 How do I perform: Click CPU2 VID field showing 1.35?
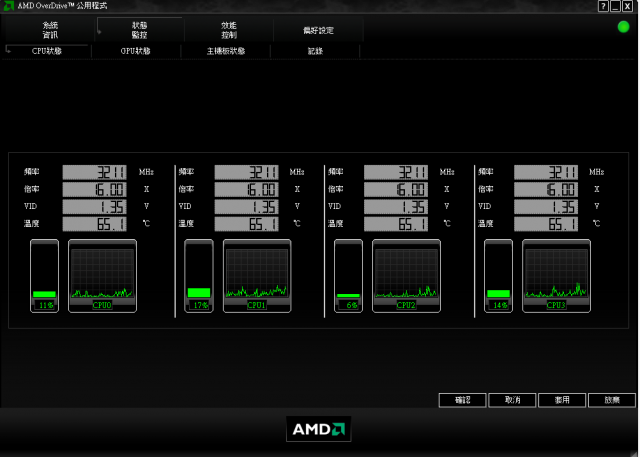[396, 206]
